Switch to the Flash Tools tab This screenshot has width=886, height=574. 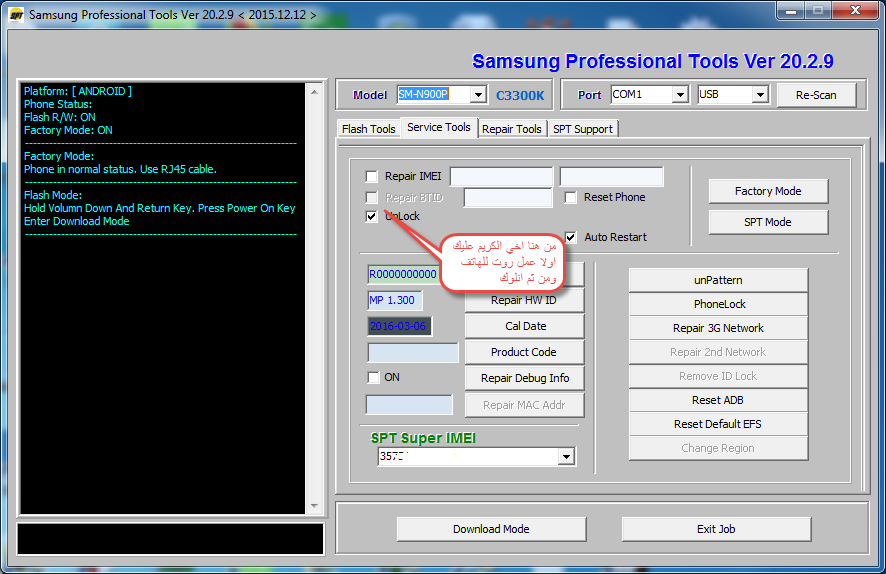coord(368,129)
